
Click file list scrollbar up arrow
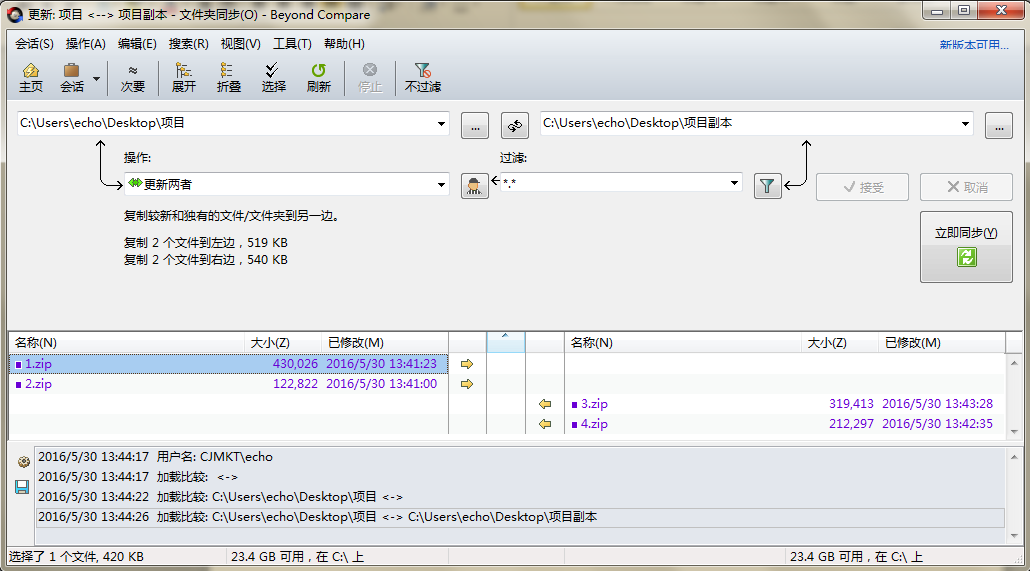click(1014, 363)
